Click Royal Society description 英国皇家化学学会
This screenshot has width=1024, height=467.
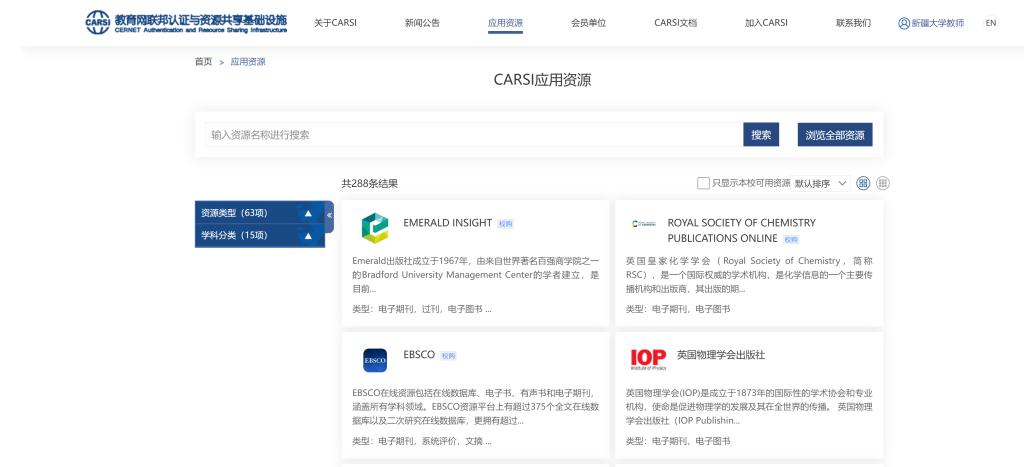pyautogui.click(x=749, y=274)
